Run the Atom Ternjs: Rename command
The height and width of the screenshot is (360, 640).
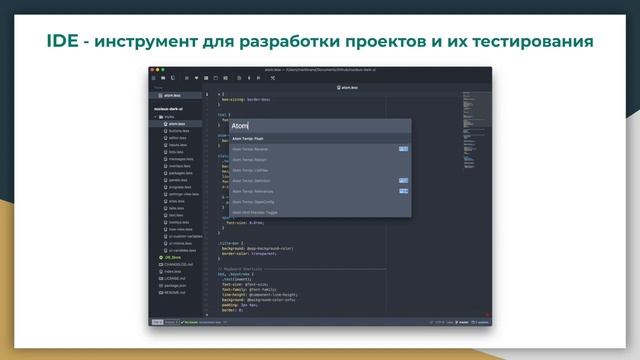(320, 149)
